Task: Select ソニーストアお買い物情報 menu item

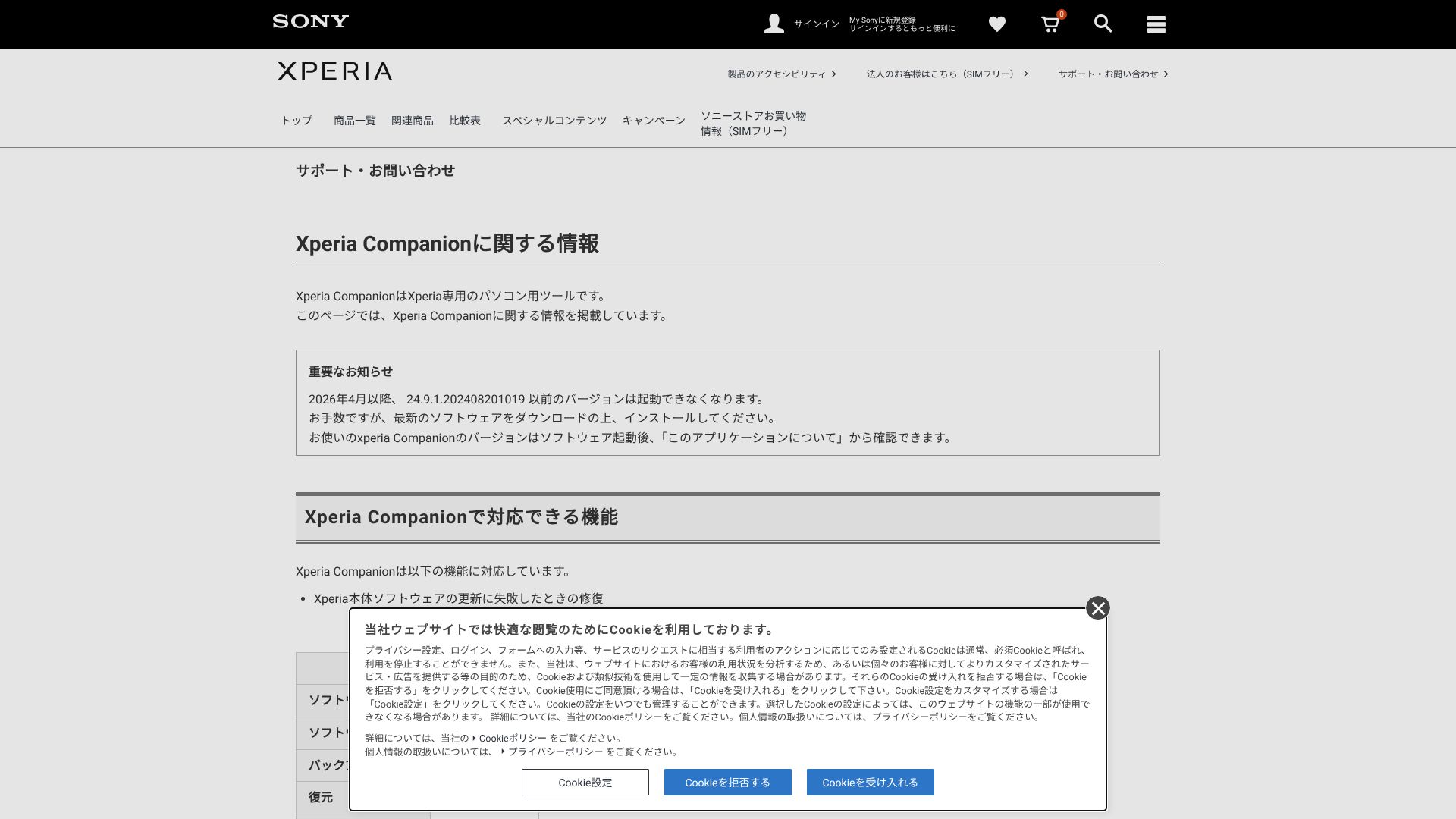Action: [x=753, y=124]
